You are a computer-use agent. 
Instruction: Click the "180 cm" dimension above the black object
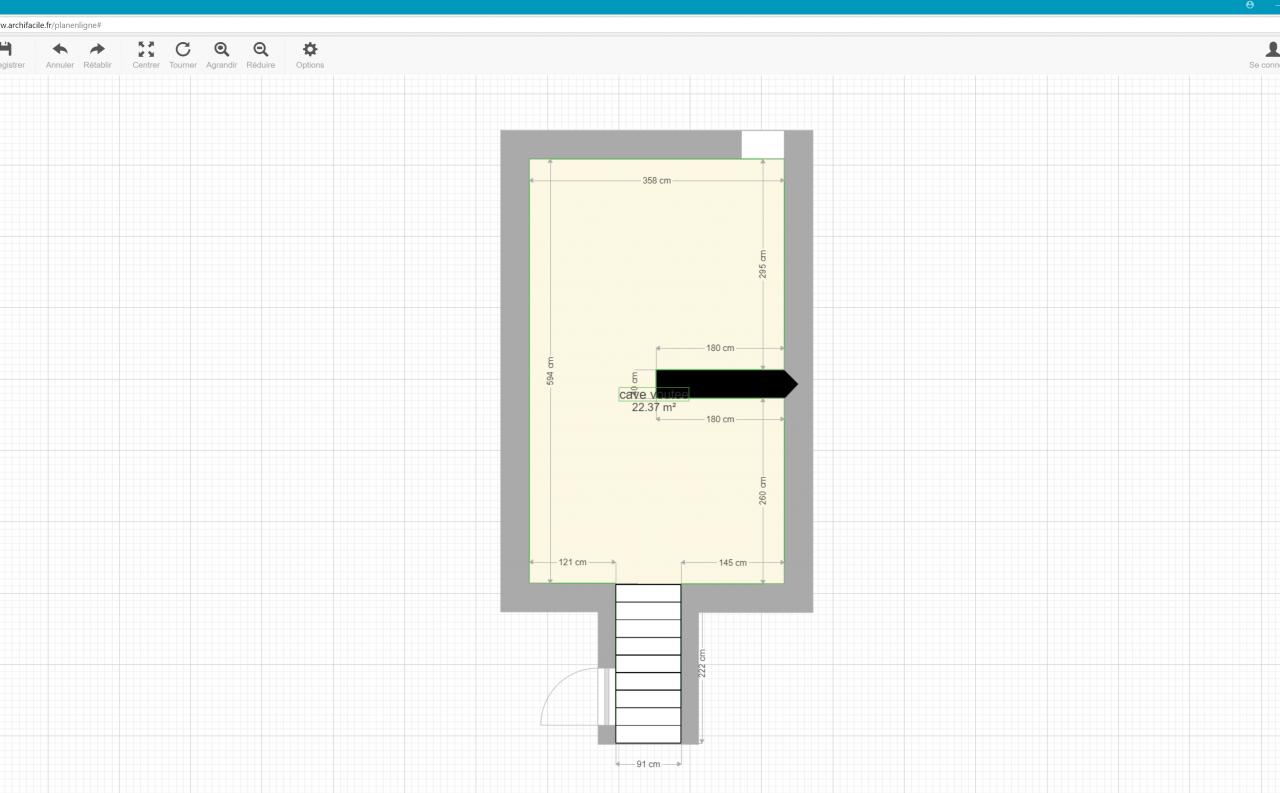click(720, 348)
